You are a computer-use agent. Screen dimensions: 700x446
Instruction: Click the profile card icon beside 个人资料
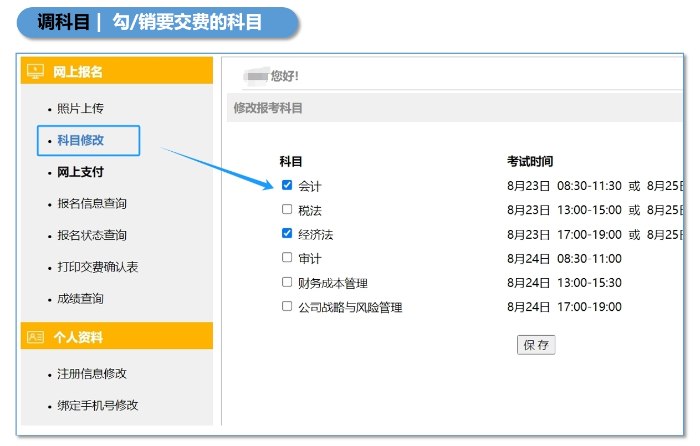(x=36, y=337)
